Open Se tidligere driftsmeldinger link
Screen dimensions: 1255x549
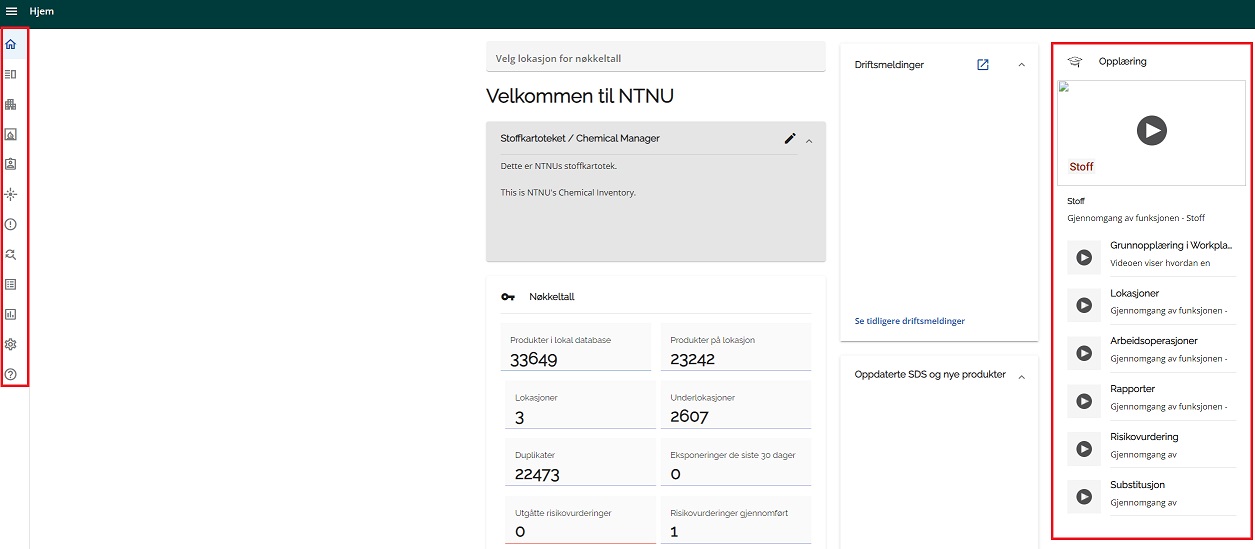[909, 321]
